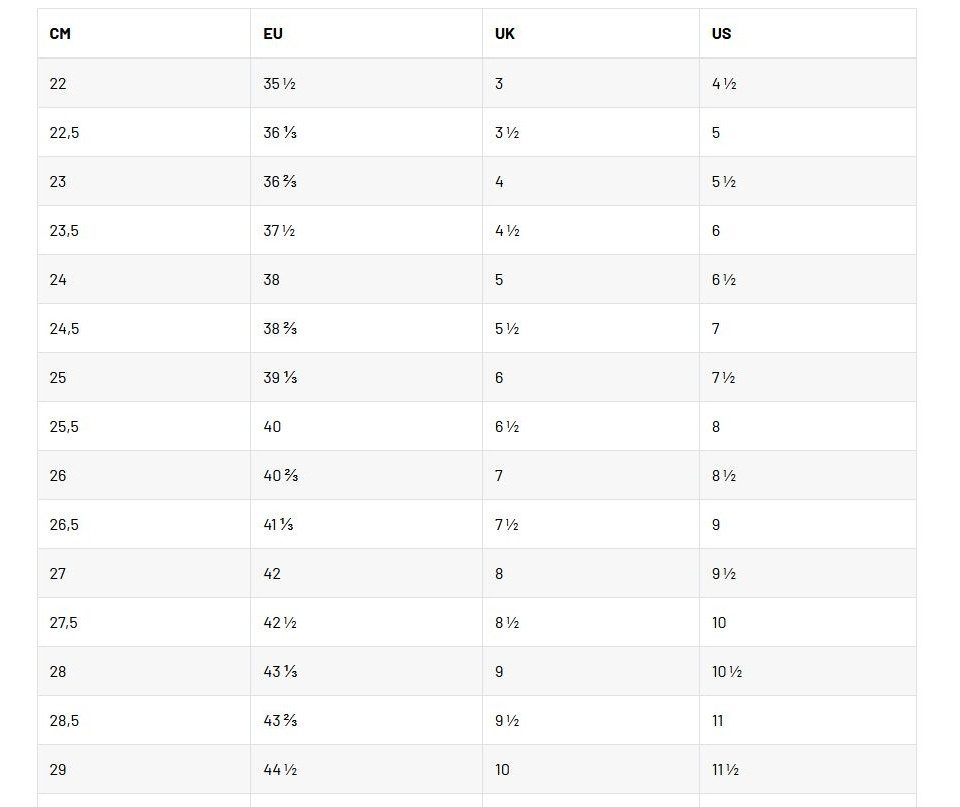The width and height of the screenshot is (960, 807).
Task: Select EU size 44 ½ cell
Action: (280, 769)
